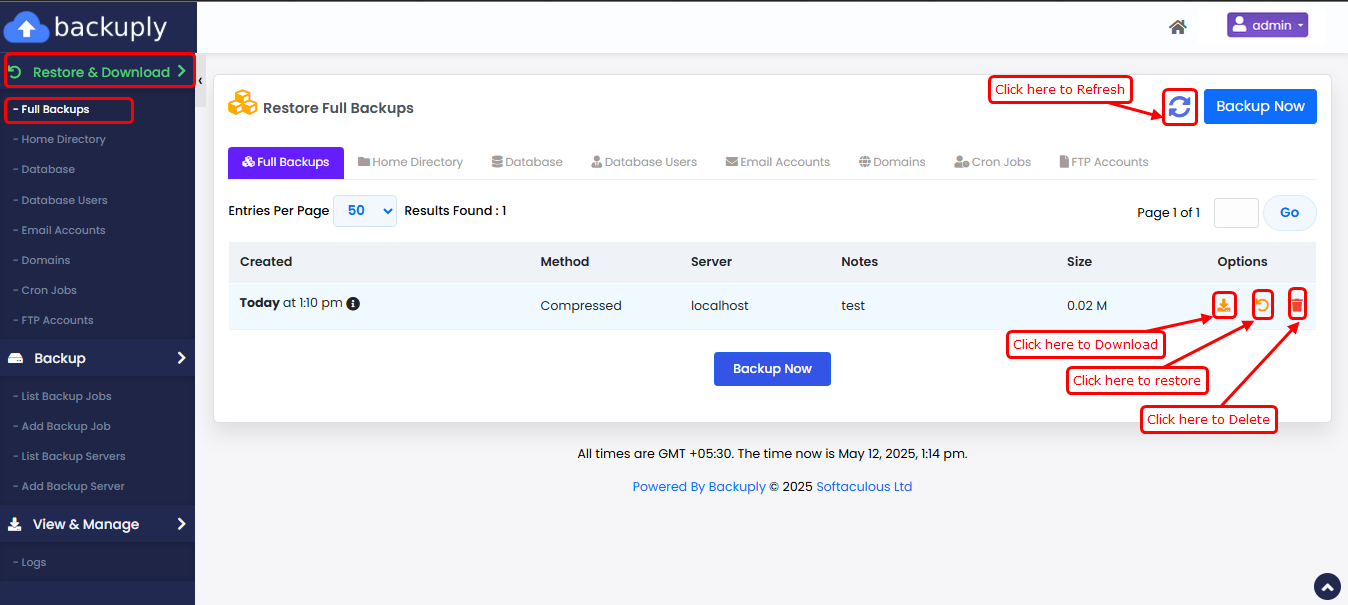Collapse the sidebar using the arrow handle
This screenshot has height=605, width=1348.
point(200,80)
